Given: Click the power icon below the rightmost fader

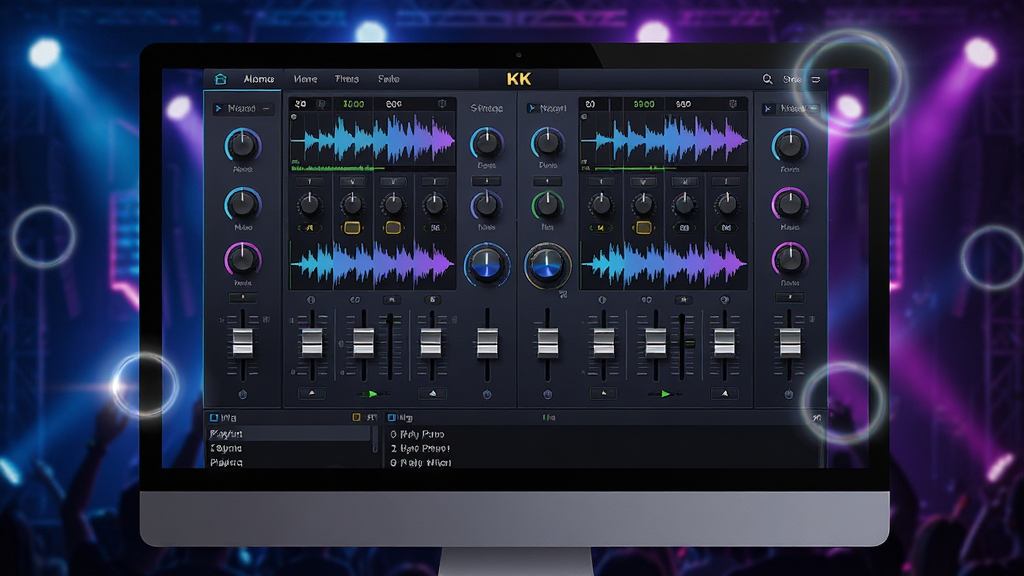Looking at the screenshot, I should click(789, 394).
